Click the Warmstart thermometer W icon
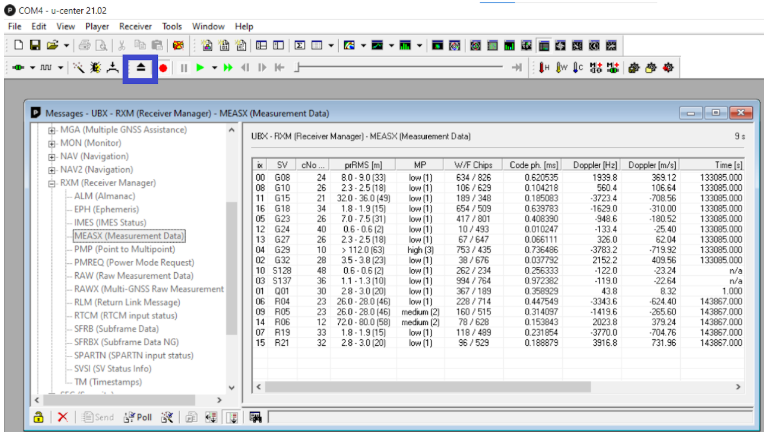766x441 pixels. tap(561, 67)
